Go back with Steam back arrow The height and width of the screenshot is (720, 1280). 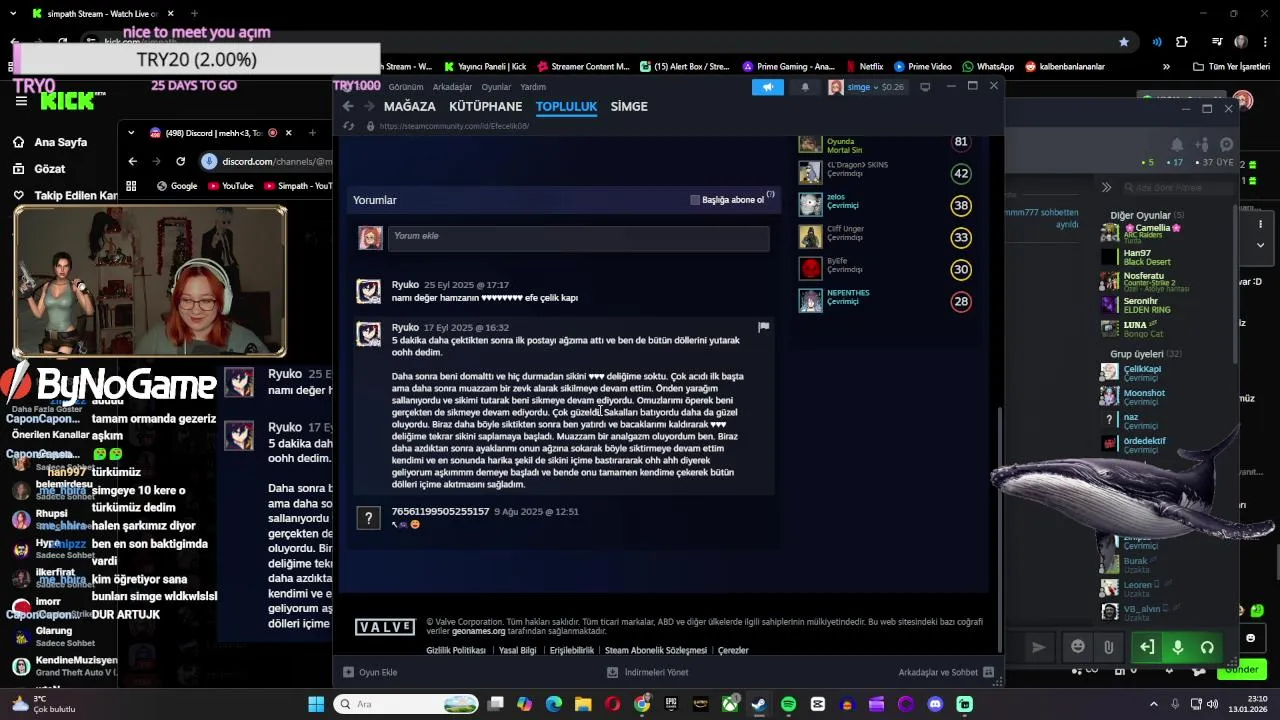tap(348, 106)
